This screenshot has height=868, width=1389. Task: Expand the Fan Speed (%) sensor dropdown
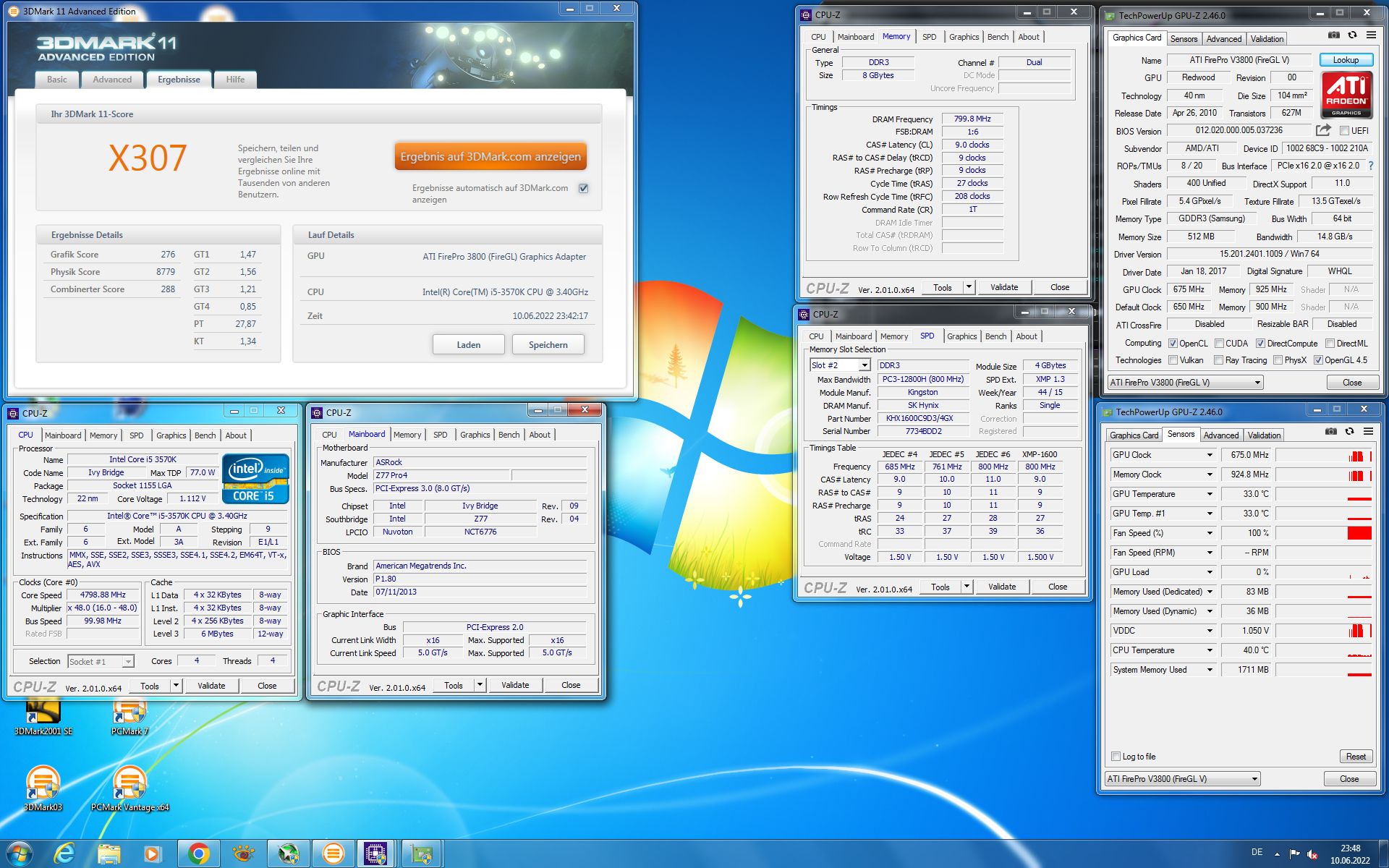pyautogui.click(x=1209, y=533)
